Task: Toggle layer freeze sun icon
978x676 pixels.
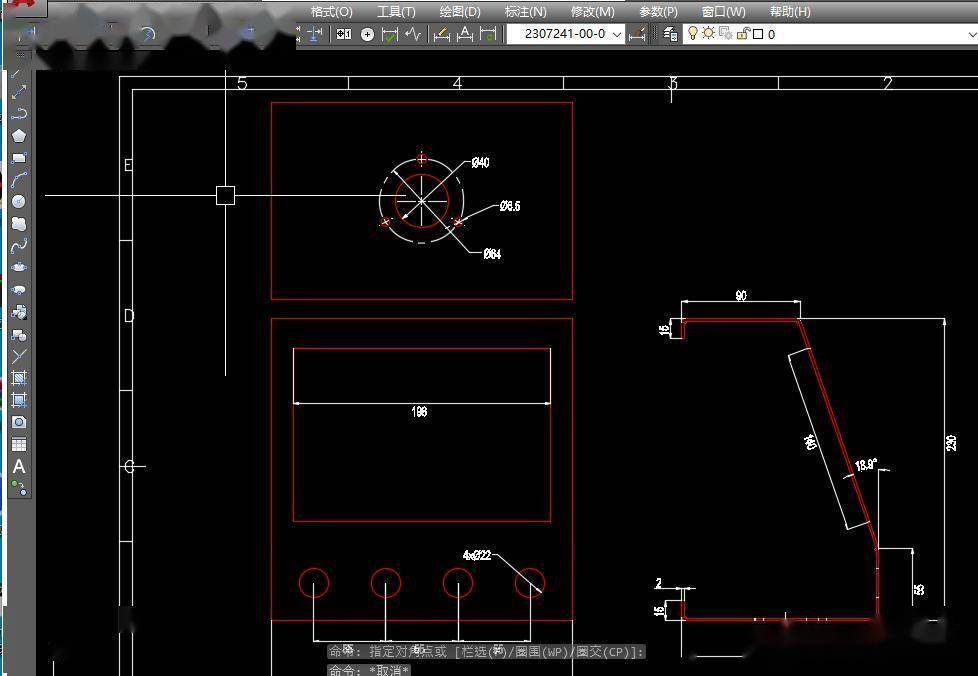Action: pyautogui.click(x=708, y=34)
